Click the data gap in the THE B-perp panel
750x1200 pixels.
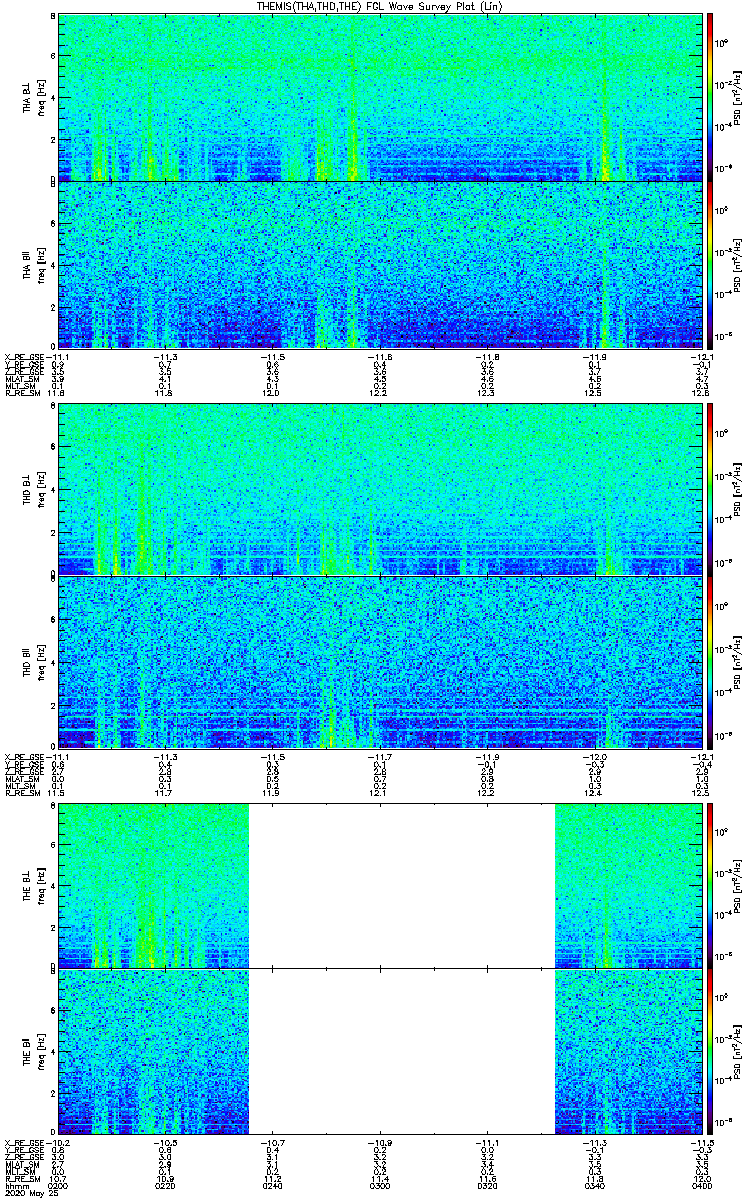tap(401, 885)
